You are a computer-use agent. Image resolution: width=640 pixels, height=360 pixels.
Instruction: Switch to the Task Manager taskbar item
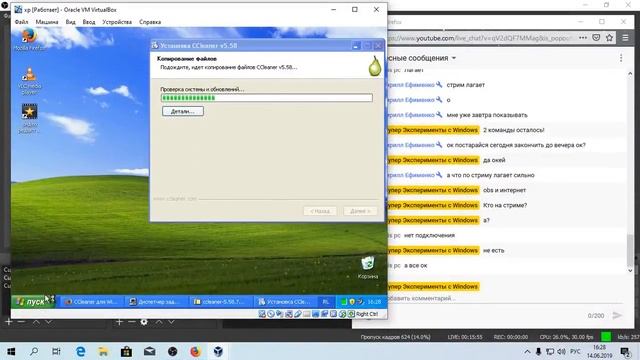click(157, 302)
